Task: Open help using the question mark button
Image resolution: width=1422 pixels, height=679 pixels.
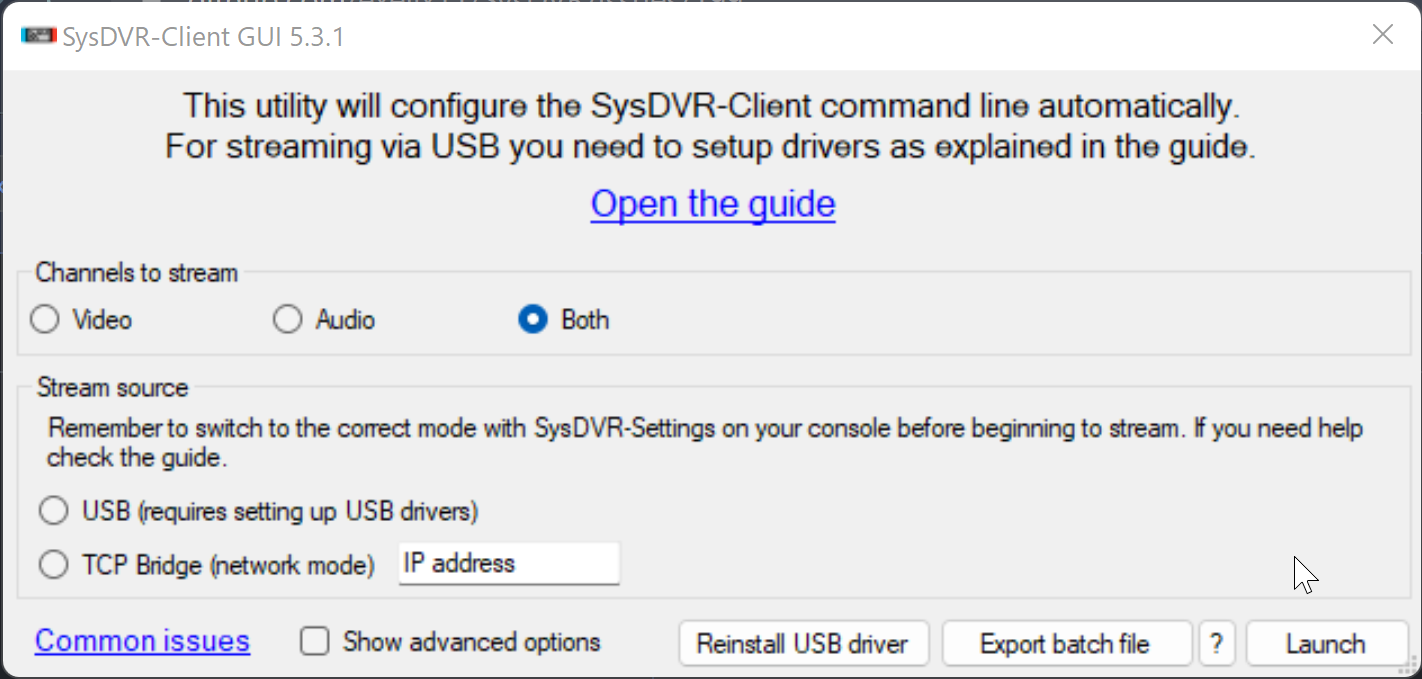Action: click(x=1217, y=643)
